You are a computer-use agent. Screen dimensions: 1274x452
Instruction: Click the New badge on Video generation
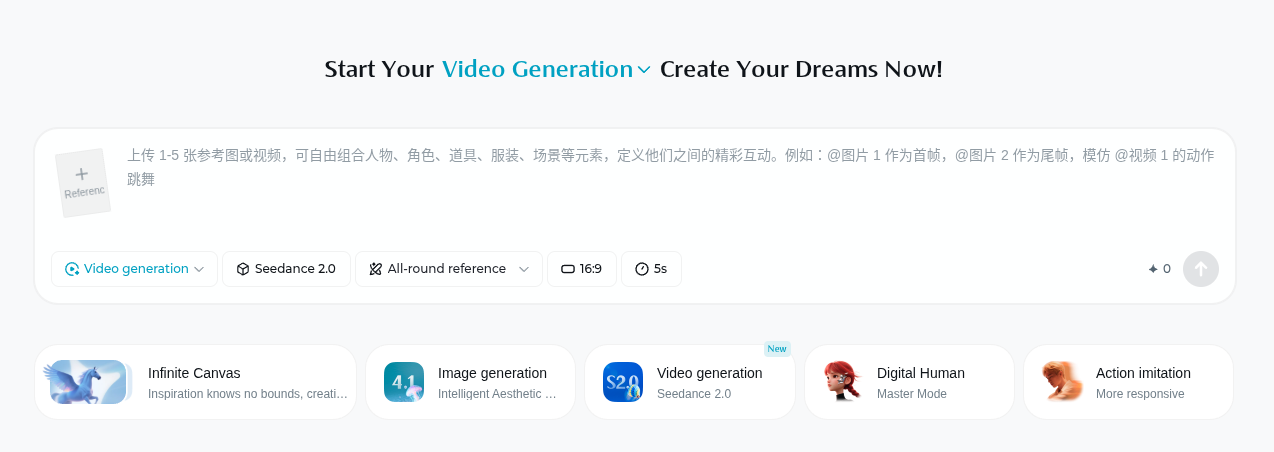(777, 349)
